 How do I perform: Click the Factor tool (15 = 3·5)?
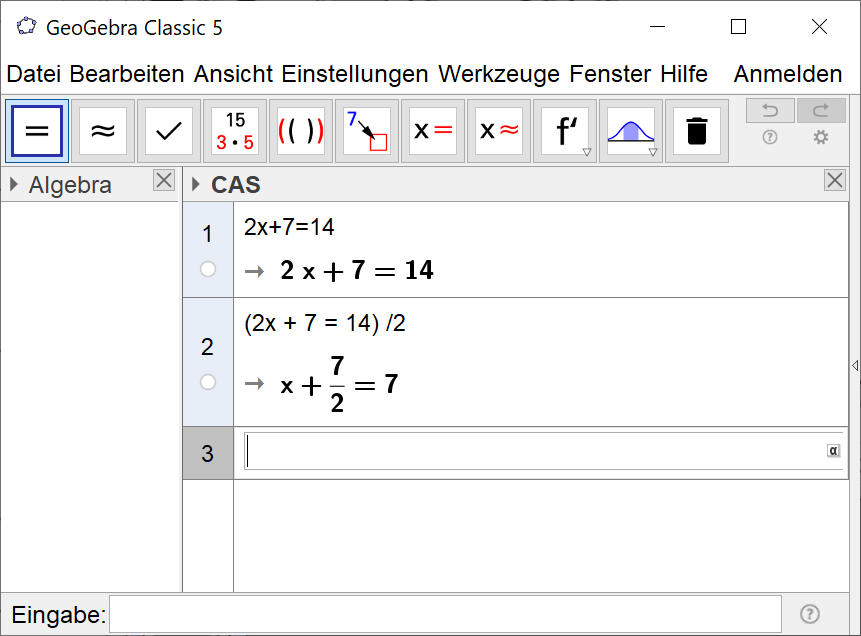[x=235, y=131]
